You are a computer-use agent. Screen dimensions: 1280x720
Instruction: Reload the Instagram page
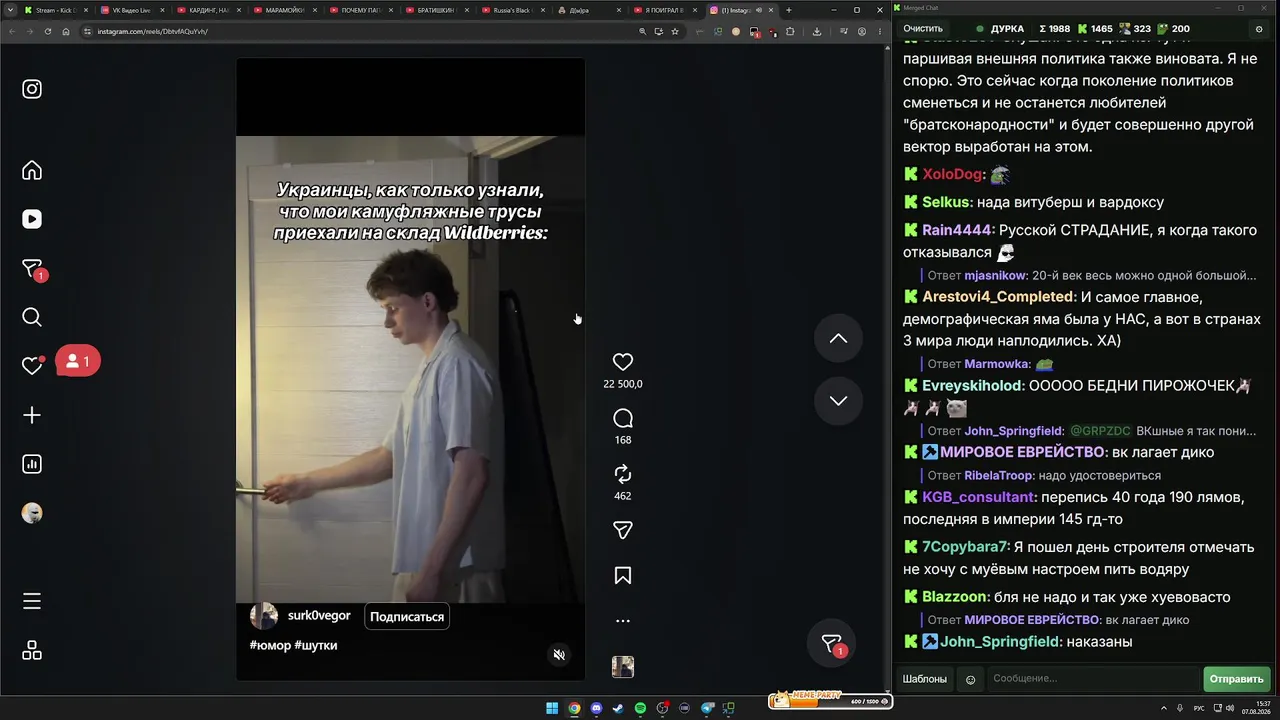click(48, 31)
